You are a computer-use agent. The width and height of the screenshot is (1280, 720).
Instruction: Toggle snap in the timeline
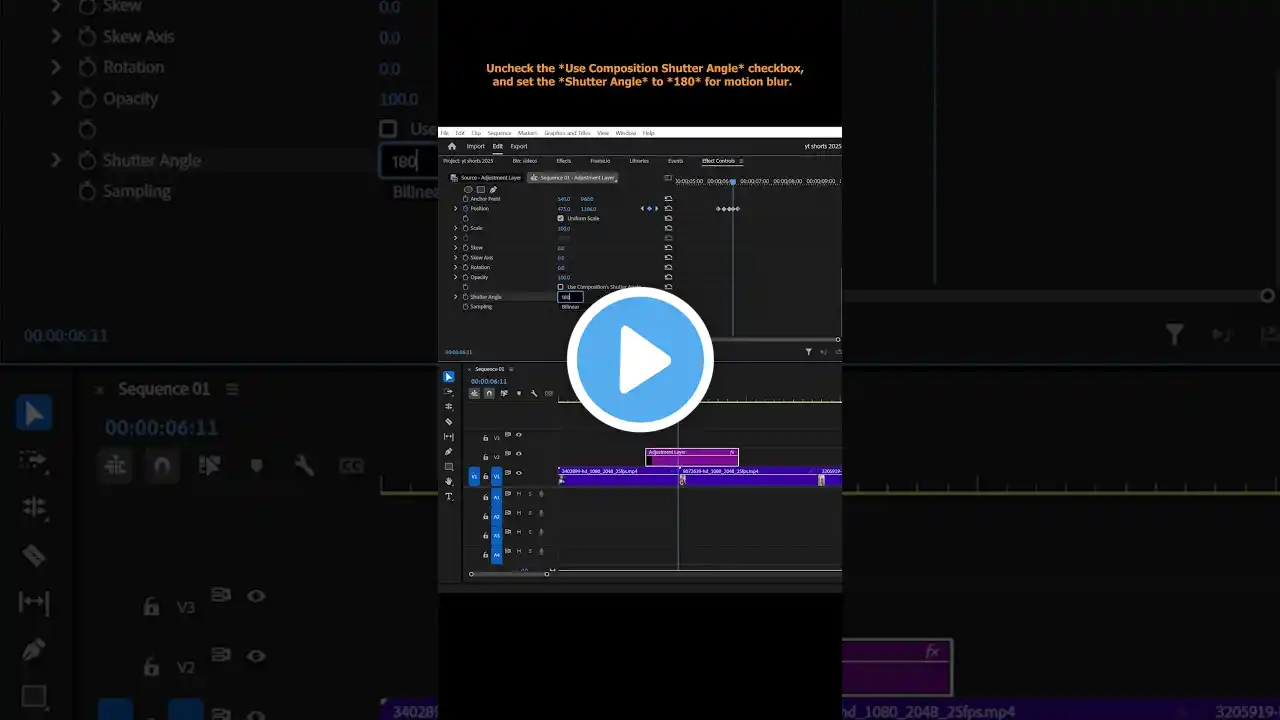pos(489,393)
